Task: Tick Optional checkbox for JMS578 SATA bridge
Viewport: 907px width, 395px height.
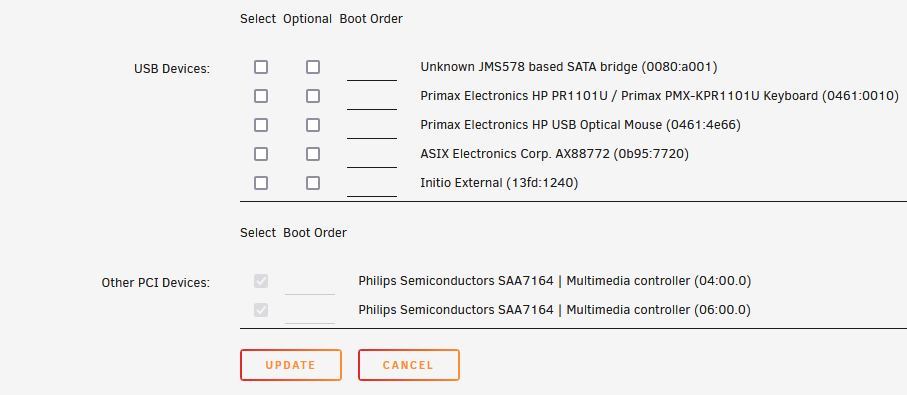Action: click(313, 67)
